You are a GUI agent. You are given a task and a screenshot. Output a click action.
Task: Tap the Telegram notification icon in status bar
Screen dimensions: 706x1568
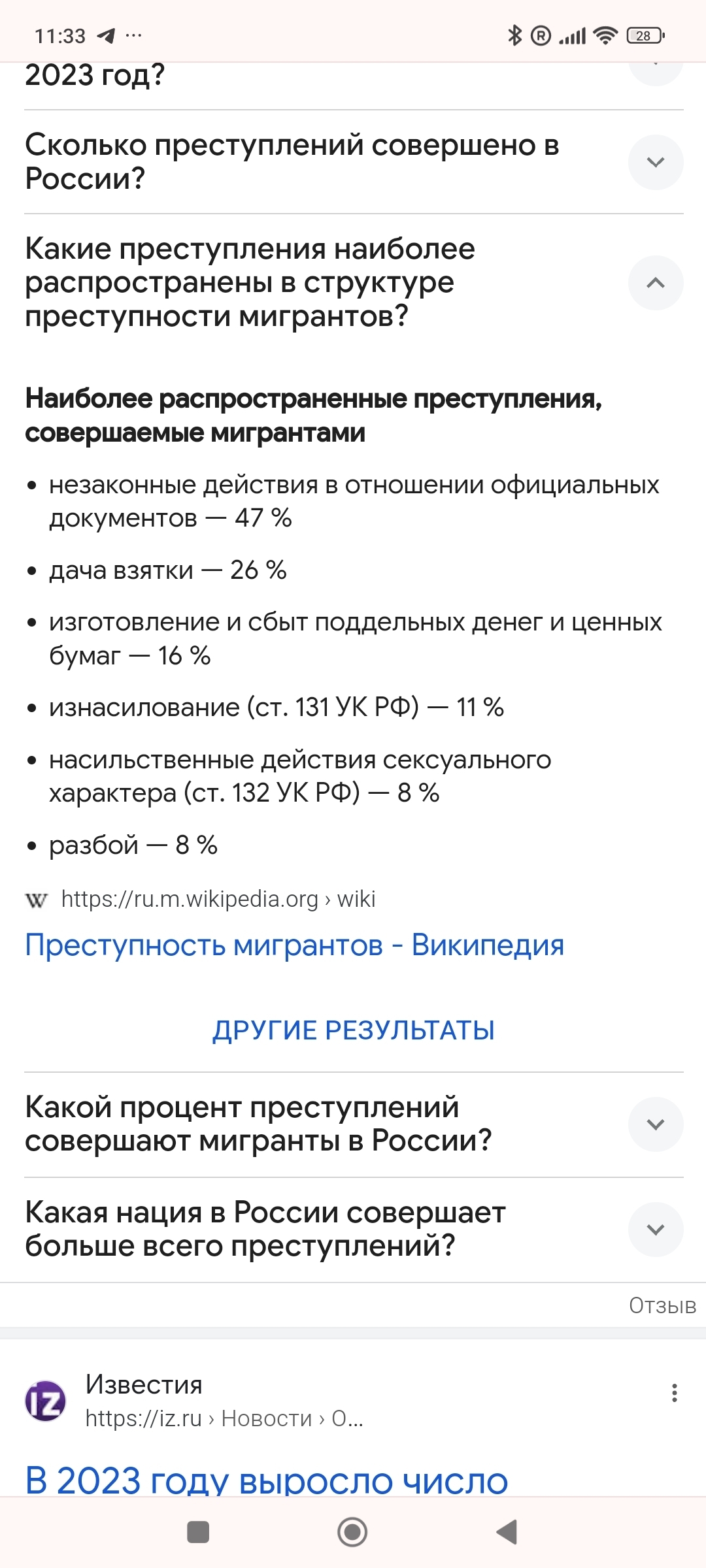106,36
